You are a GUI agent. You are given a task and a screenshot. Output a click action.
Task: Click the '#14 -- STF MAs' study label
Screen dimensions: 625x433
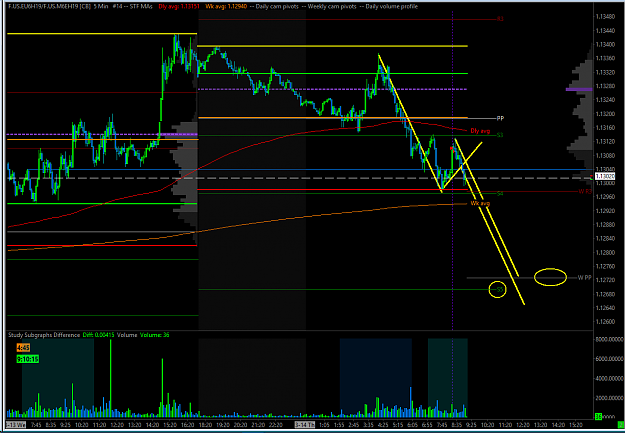pyautogui.click(x=134, y=6)
